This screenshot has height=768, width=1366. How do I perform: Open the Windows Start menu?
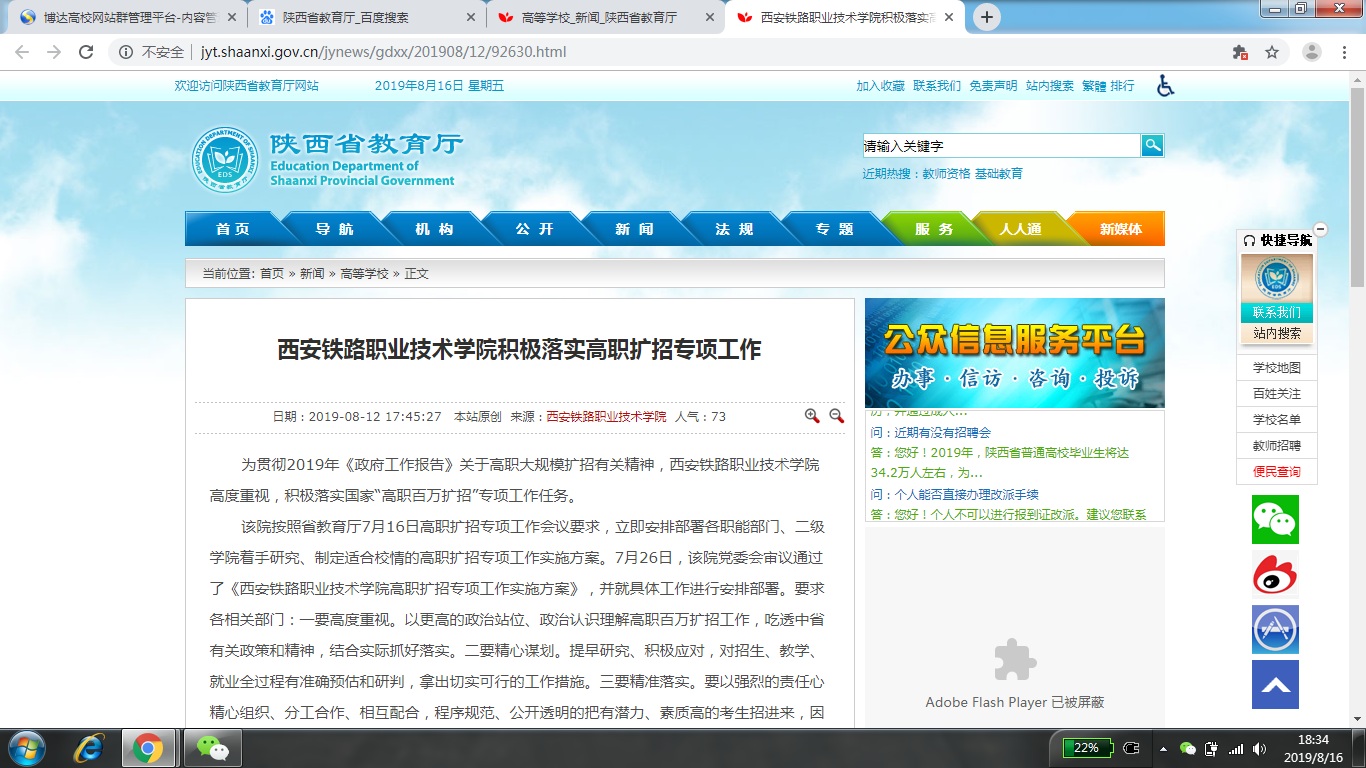tap(27, 748)
